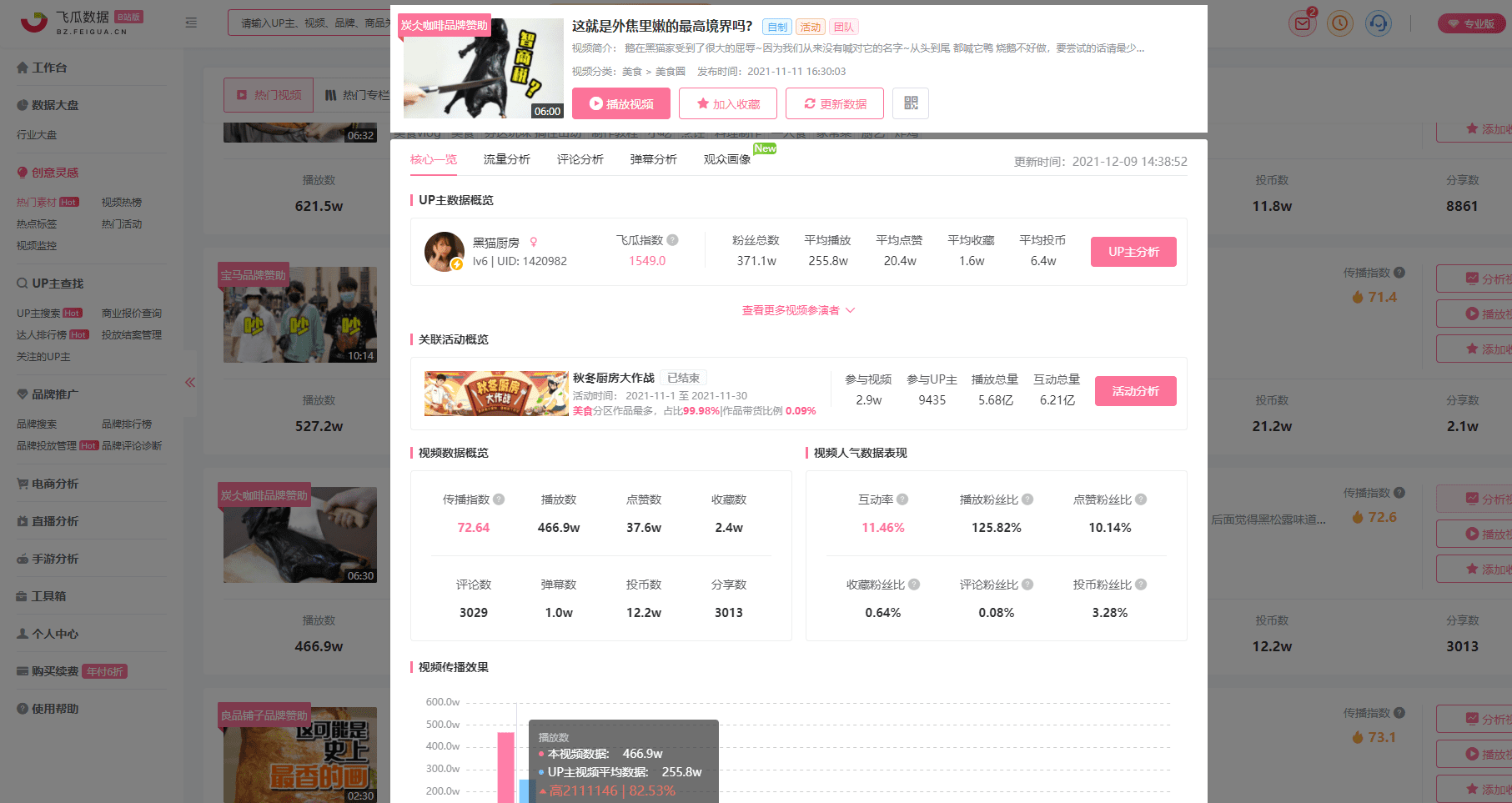Click help icon beside 飞瓜指数

click(x=673, y=240)
